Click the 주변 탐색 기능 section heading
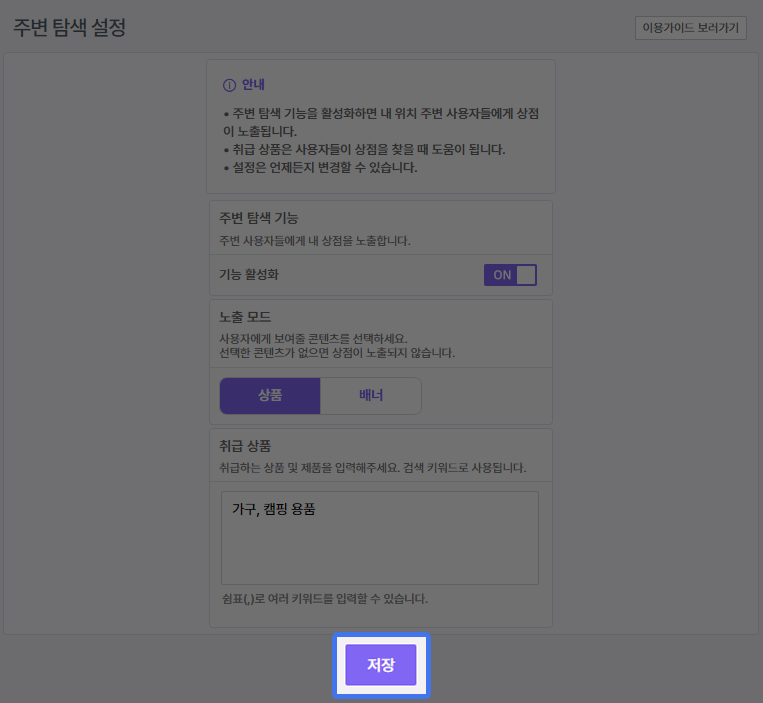The width and height of the screenshot is (763, 703). click(259, 217)
